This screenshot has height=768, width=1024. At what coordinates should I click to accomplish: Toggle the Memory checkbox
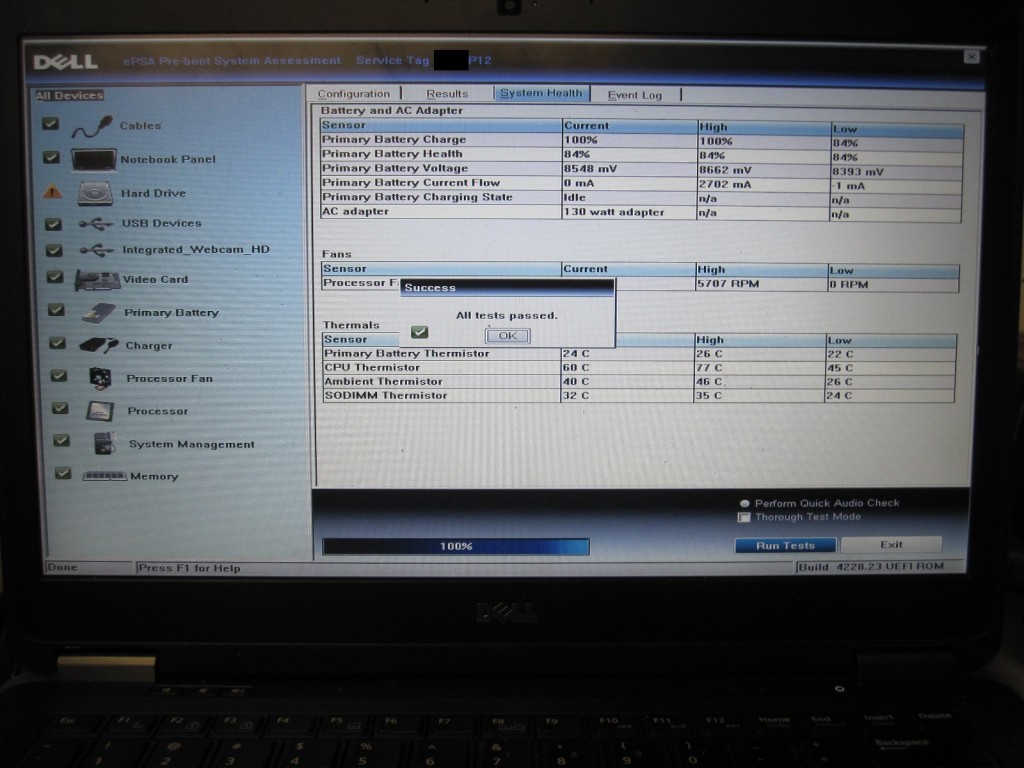click(x=63, y=473)
